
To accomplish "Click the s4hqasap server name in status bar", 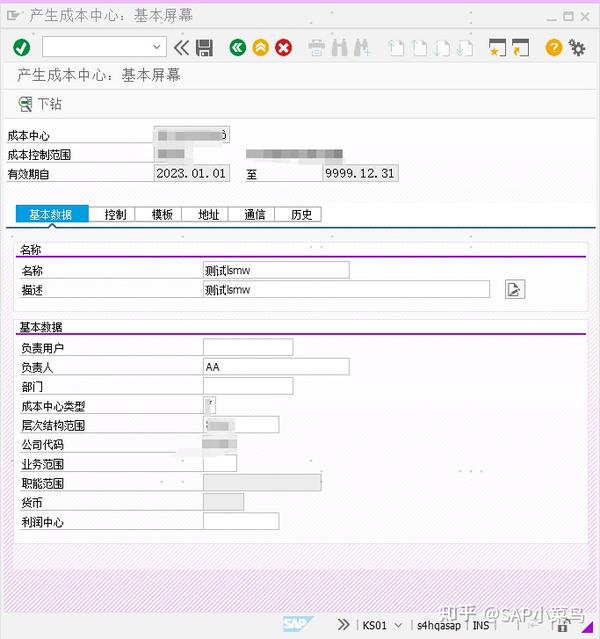I will [439, 625].
